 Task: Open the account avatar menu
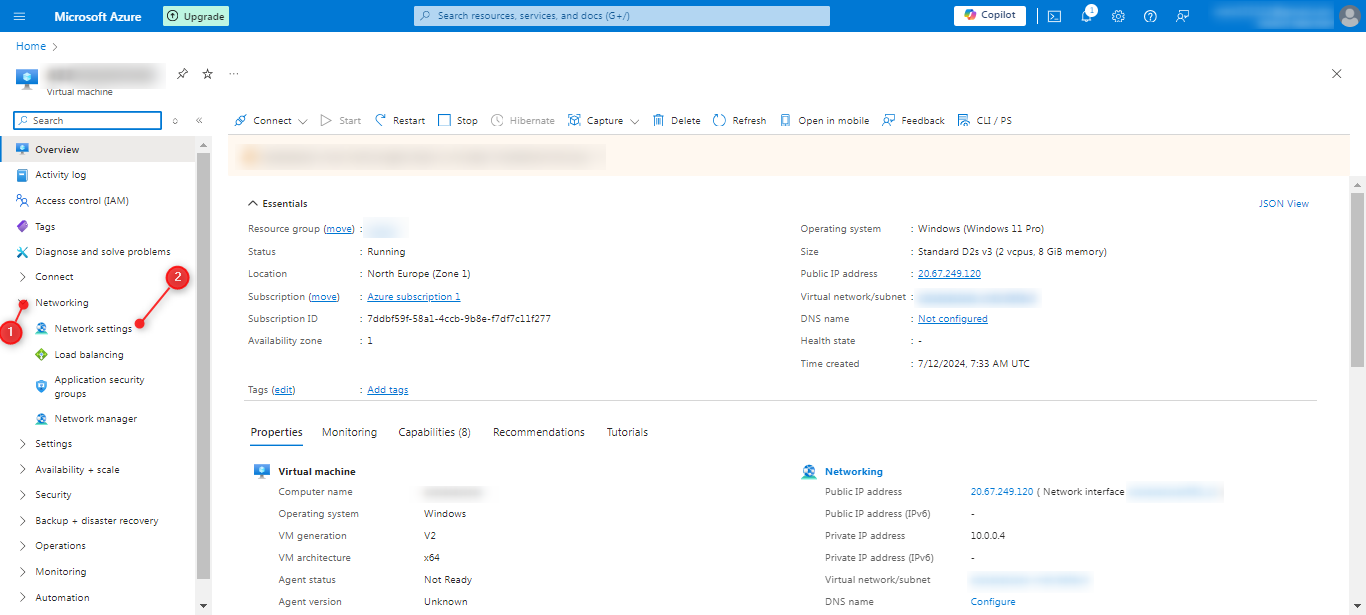[1349, 16]
